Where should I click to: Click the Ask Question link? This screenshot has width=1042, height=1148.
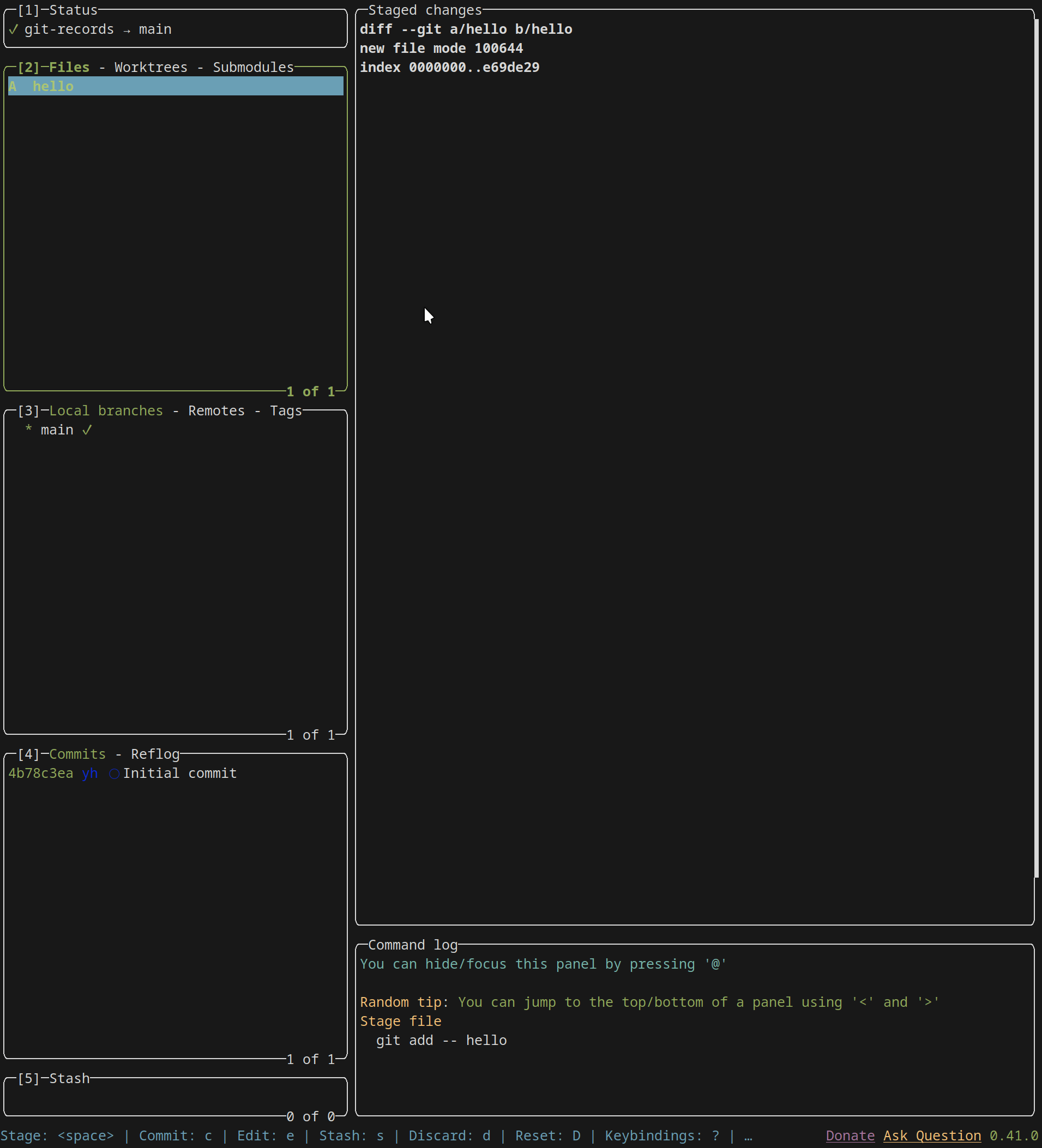coord(931,1135)
